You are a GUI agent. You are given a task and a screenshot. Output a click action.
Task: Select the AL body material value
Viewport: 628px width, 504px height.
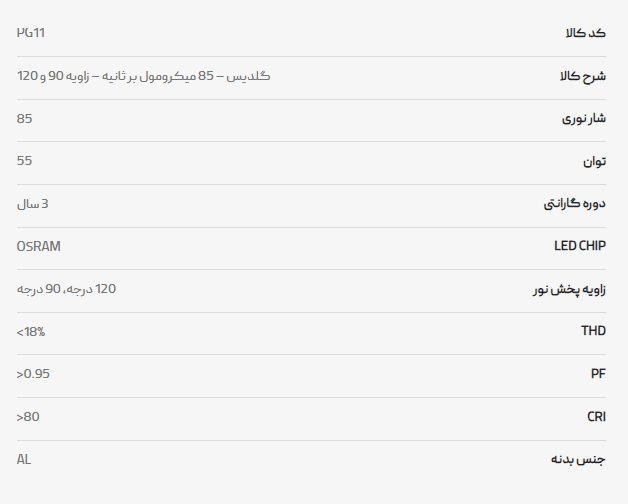[x=24, y=459]
